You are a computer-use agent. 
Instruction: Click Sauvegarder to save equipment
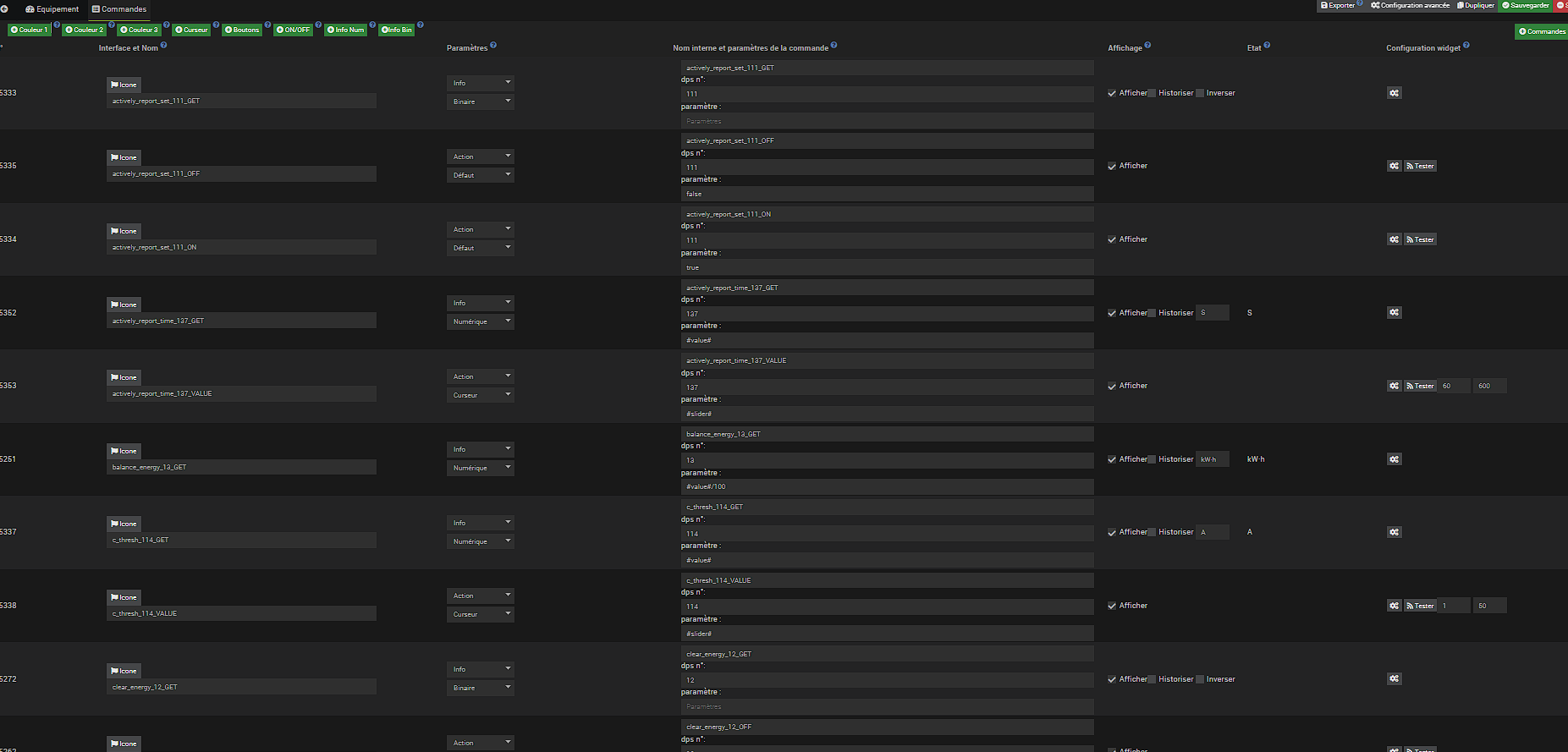1525,5
